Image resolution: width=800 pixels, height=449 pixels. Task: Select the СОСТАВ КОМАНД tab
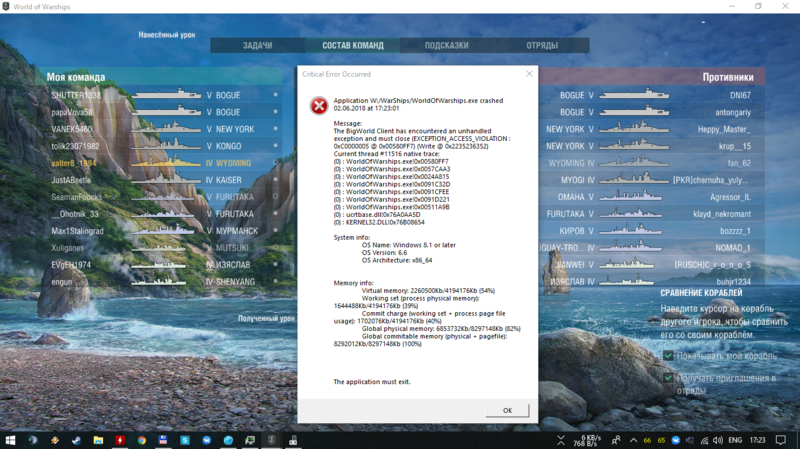point(353,45)
